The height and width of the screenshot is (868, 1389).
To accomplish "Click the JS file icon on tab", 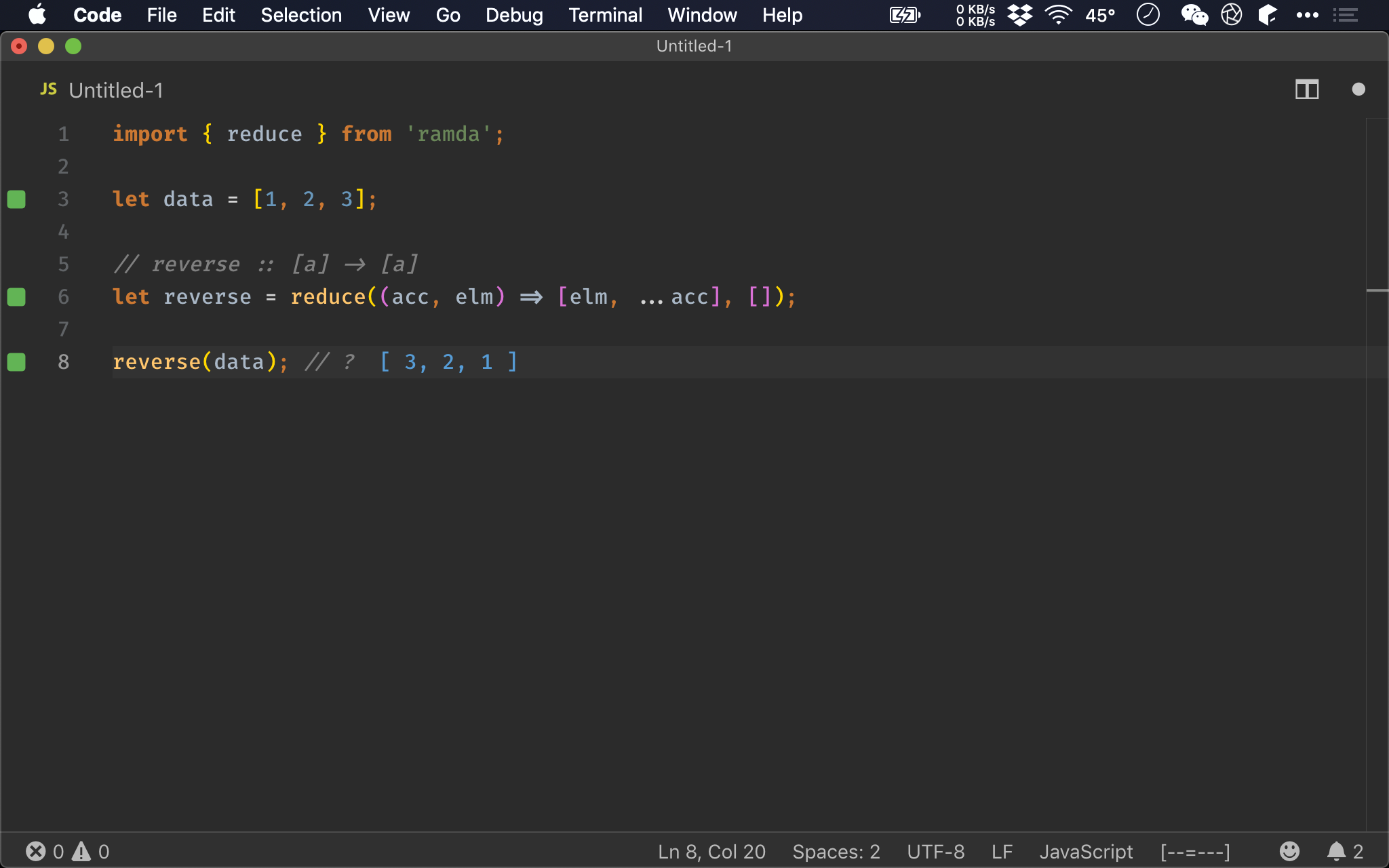I will pos(48,90).
